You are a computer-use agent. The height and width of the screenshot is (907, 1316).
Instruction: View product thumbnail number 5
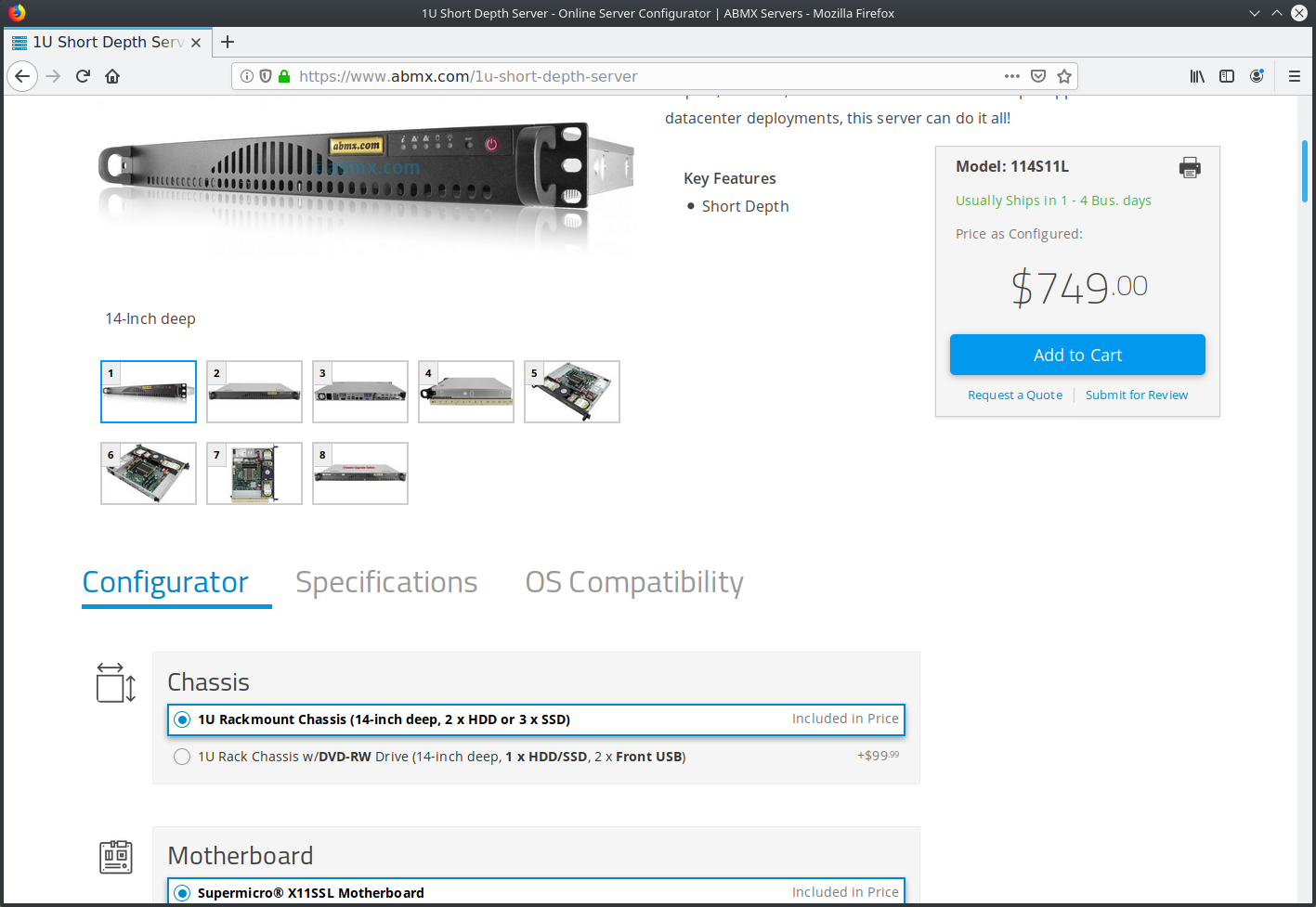coord(572,392)
